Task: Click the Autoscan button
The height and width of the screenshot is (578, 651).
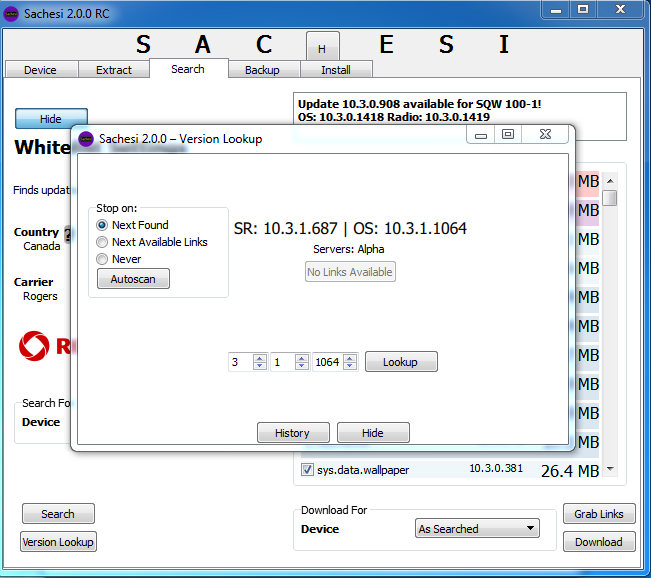Action: click(133, 279)
